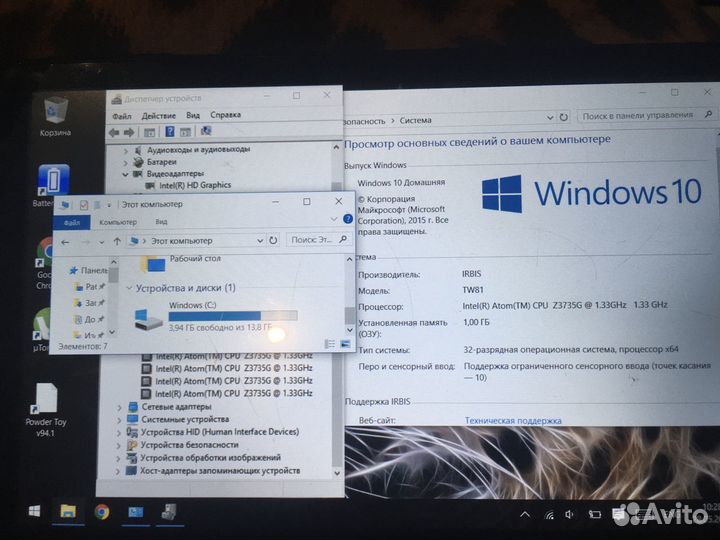Expand Устройства HID node
720x540 pixels.
pos(119,433)
